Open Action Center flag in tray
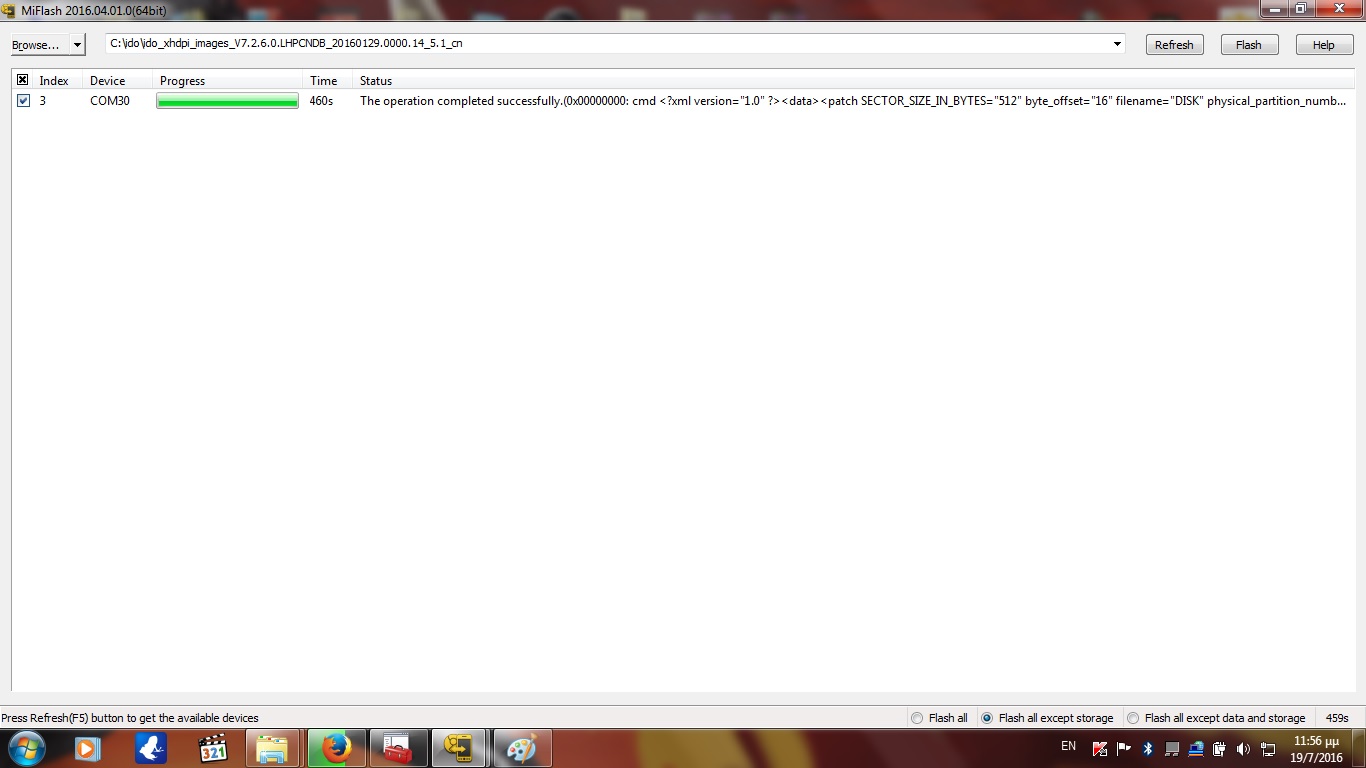This screenshot has height=768, width=1366. (x=1124, y=749)
